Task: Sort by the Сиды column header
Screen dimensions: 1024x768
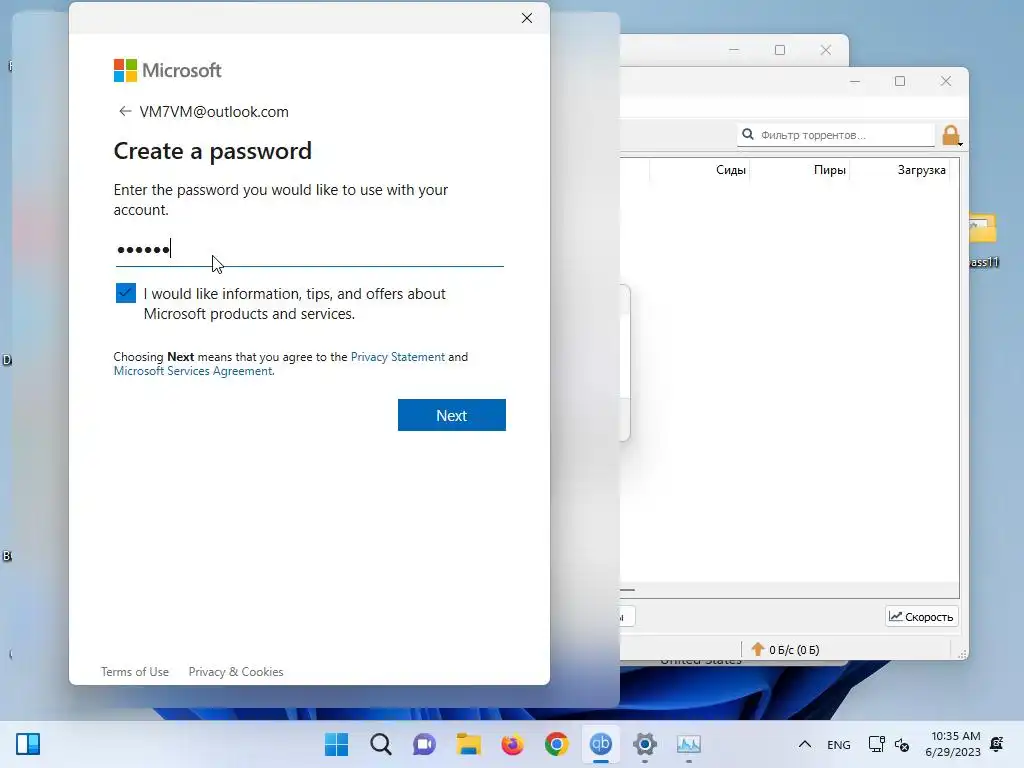Action: 730,170
